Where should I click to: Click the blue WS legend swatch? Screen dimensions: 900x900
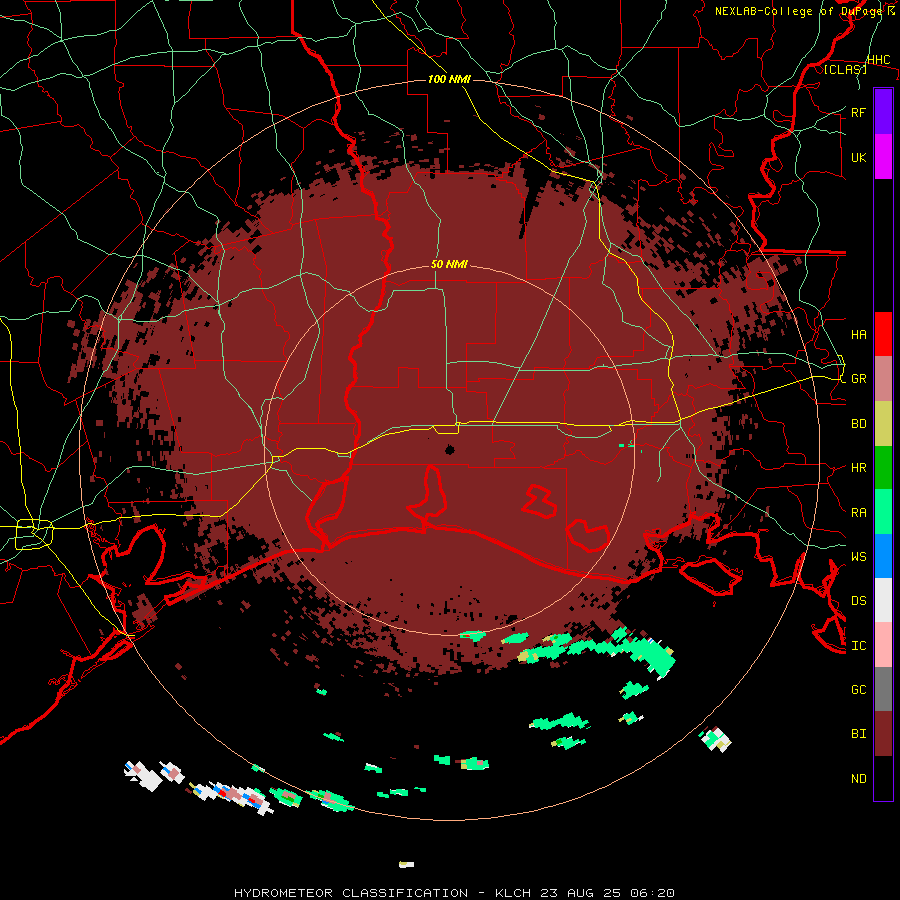(883, 556)
